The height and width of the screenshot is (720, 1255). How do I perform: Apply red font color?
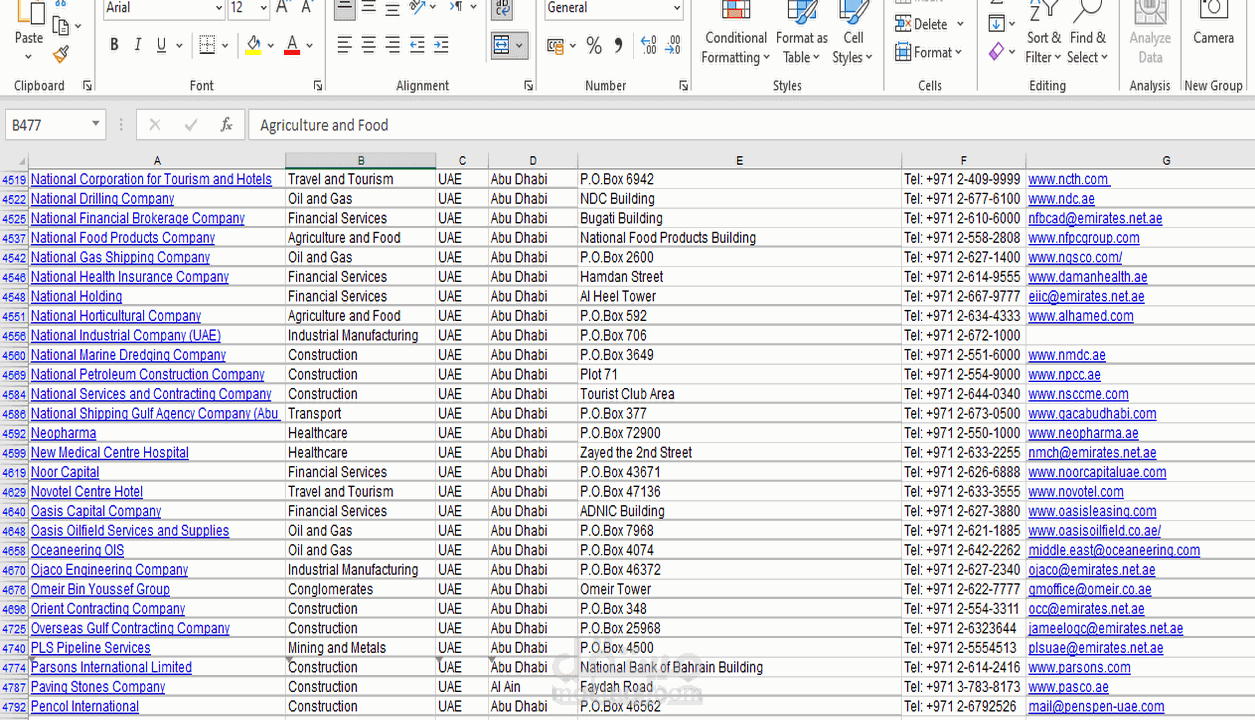click(292, 45)
